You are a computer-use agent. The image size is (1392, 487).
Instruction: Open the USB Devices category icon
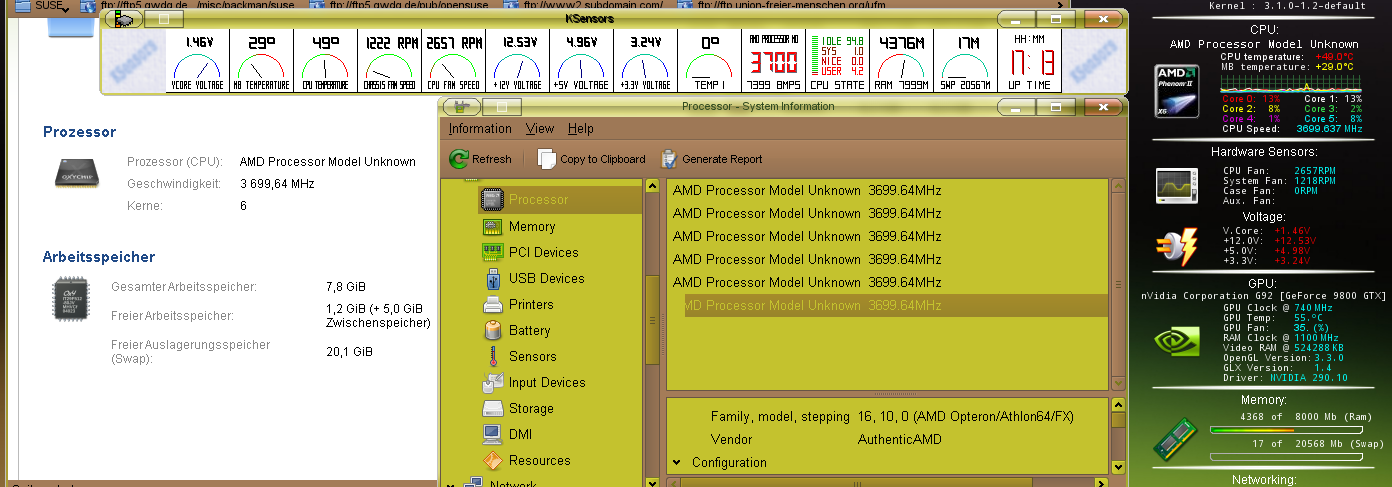pyautogui.click(x=492, y=278)
